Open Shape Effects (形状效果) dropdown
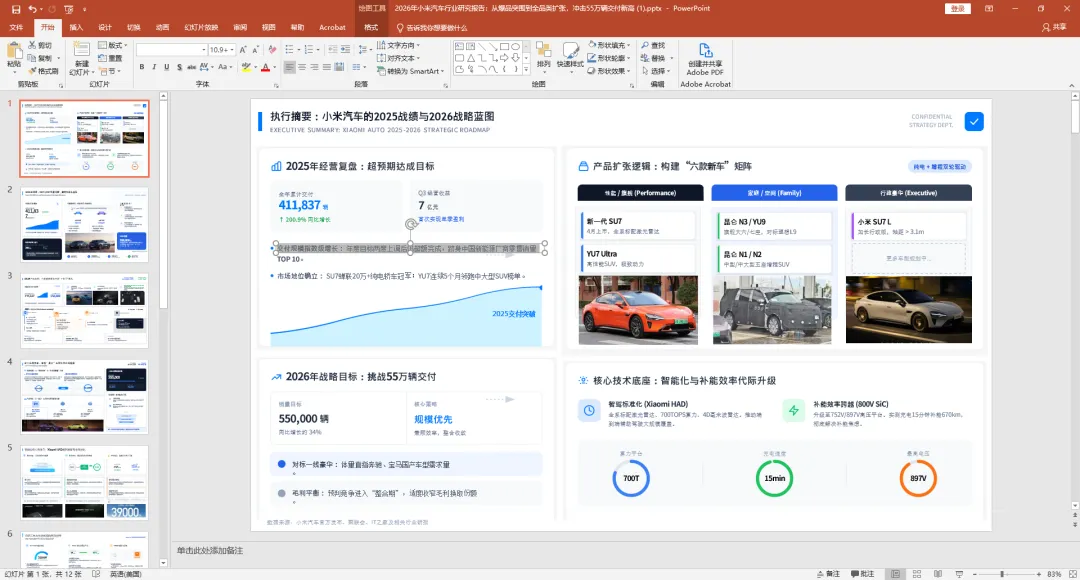Viewport: 1080px width, 580px height. click(610, 70)
